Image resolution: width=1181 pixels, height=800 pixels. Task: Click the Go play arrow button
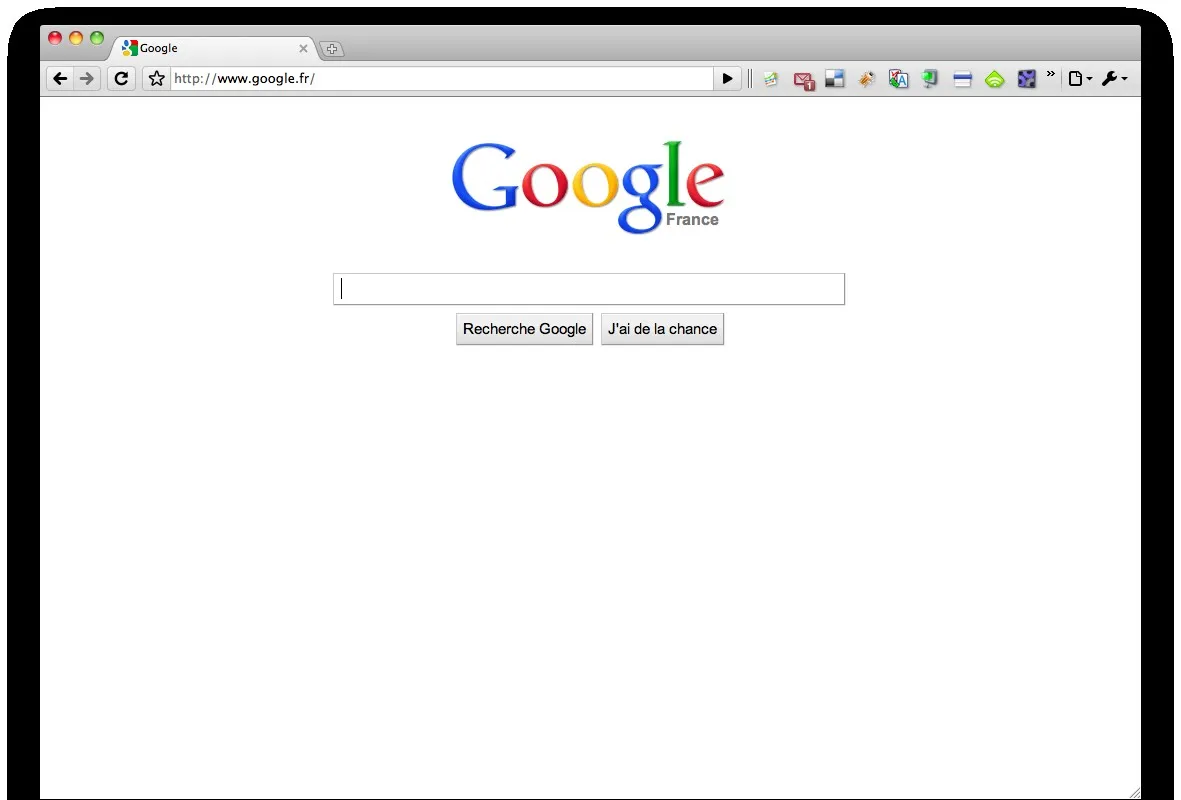click(728, 78)
